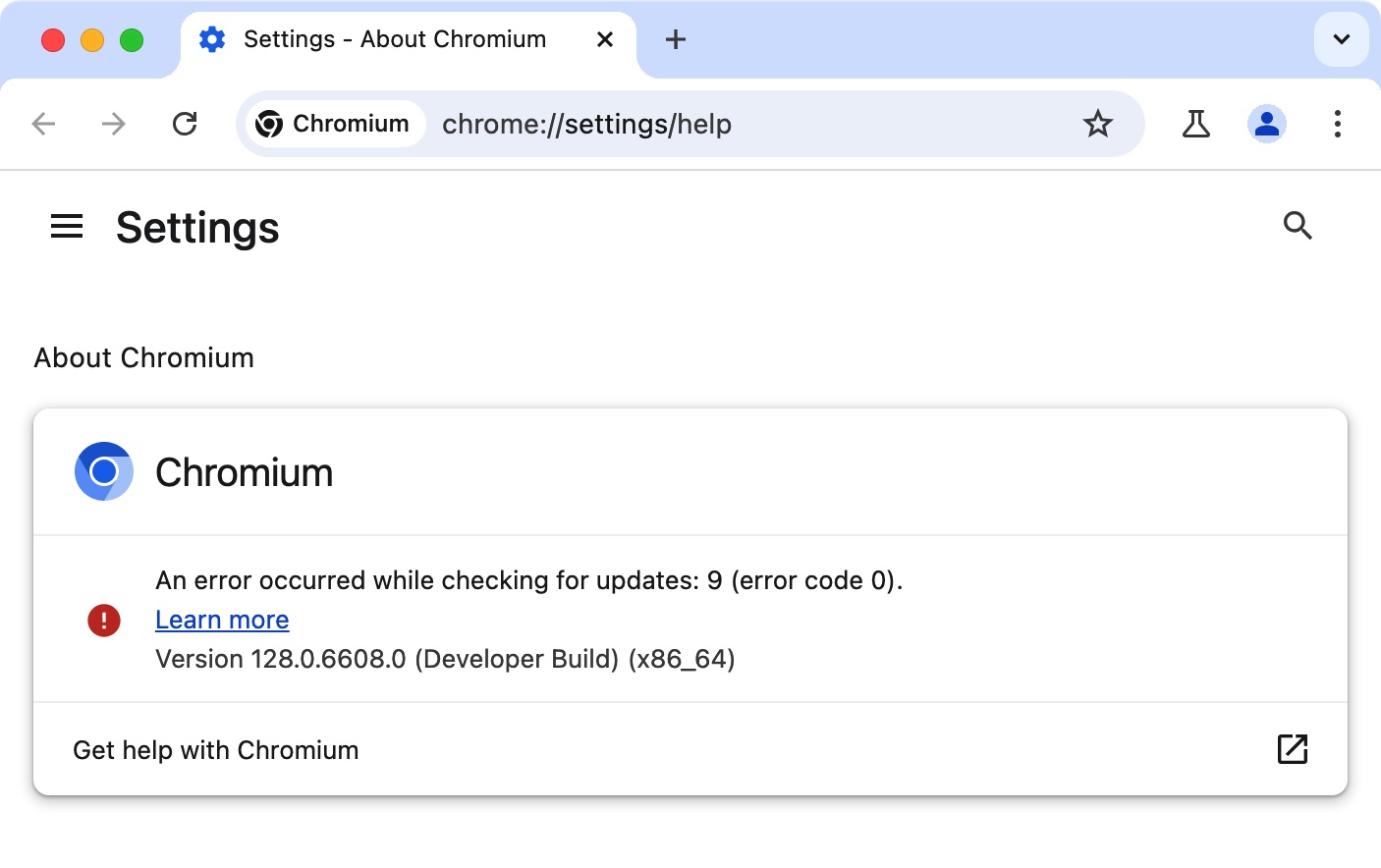Click the search settings magnifier icon
Viewport: 1381px width, 868px height.
[1298, 226]
